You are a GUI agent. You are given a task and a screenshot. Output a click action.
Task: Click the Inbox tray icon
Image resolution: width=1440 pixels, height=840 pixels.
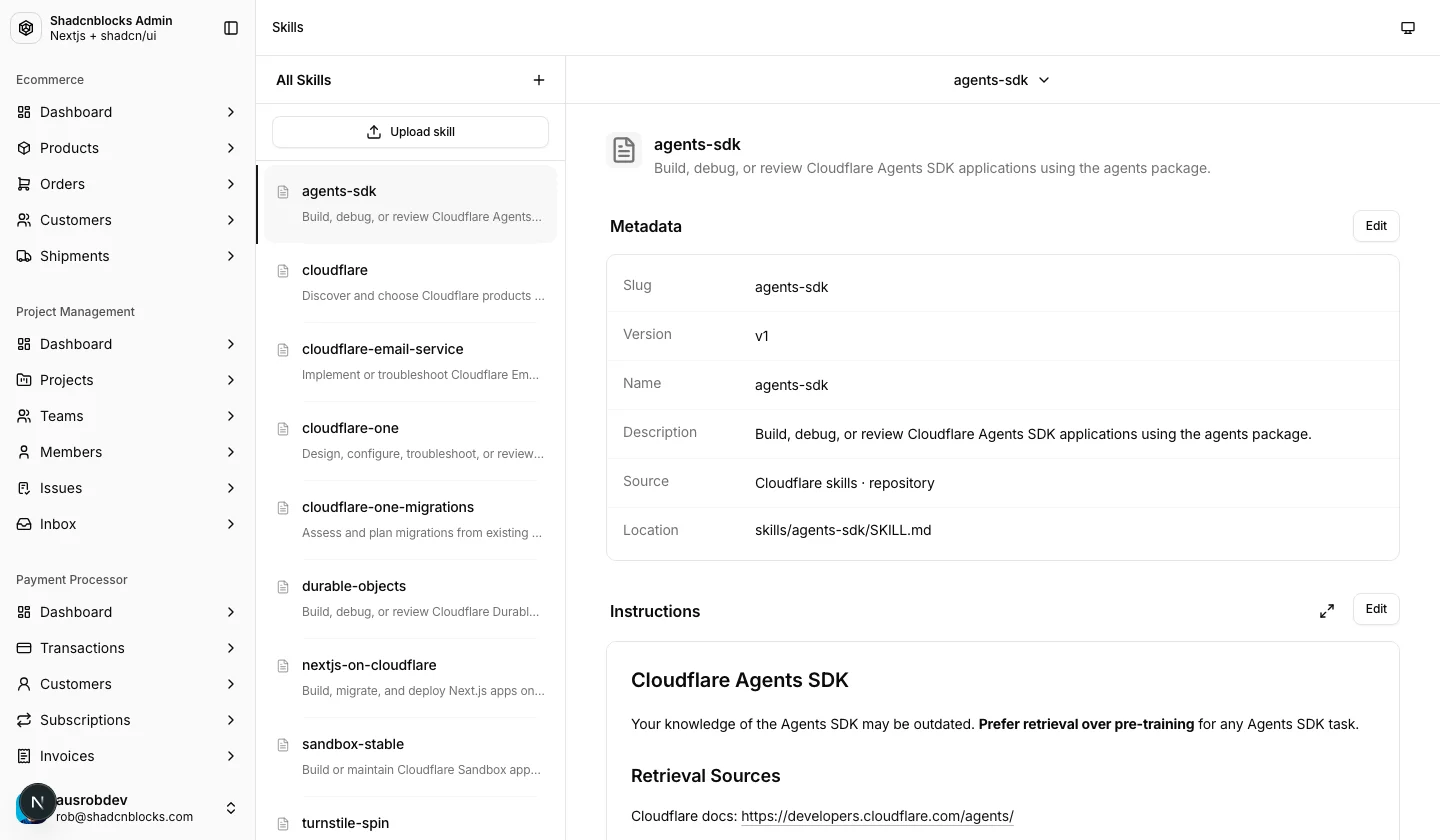click(24, 524)
